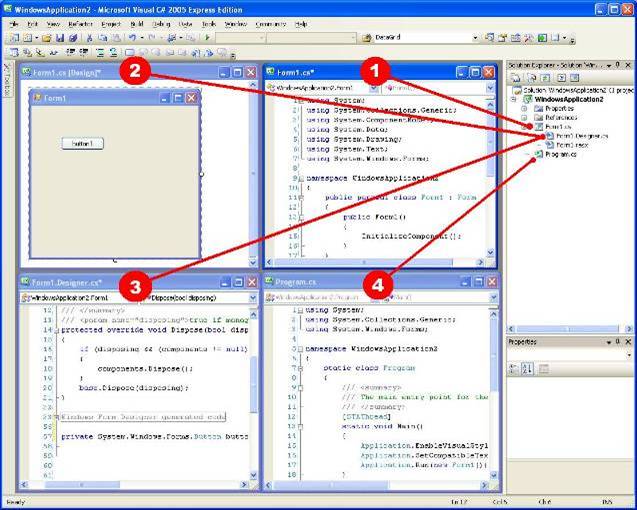Click the Undo arrow icon

pos(132,38)
